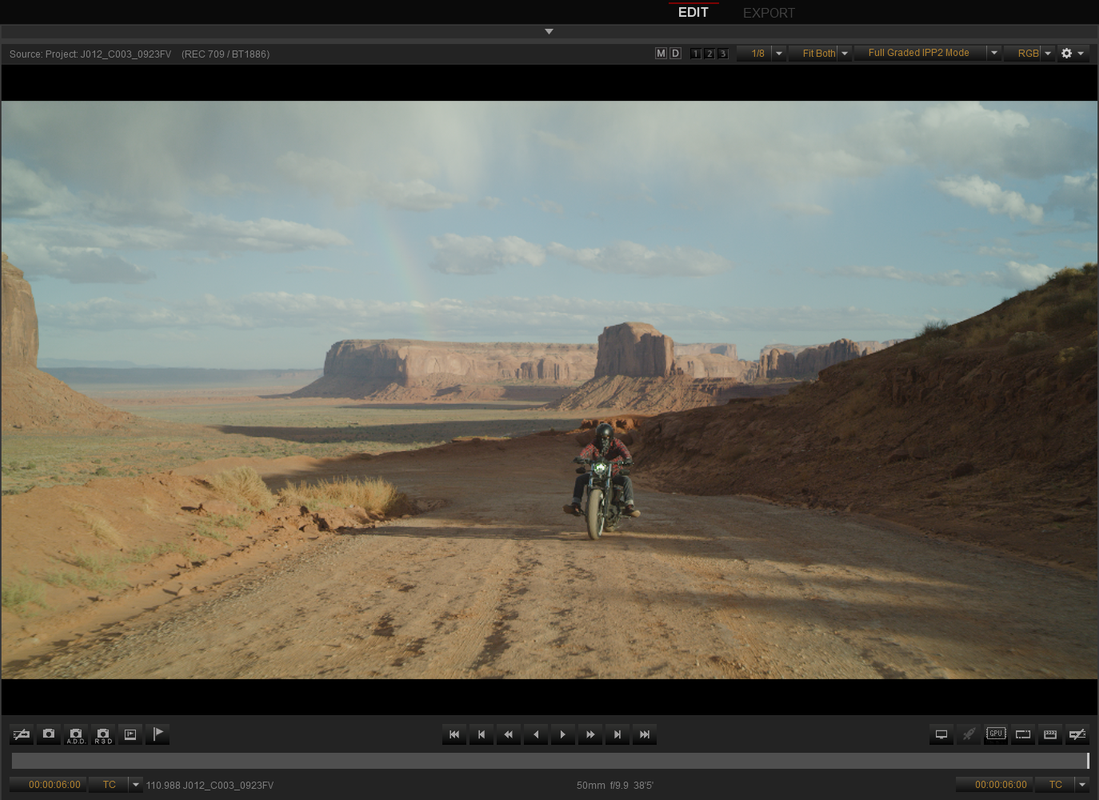Click the left TC mode button
This screenshot has width=1099, height=800.
109,785
